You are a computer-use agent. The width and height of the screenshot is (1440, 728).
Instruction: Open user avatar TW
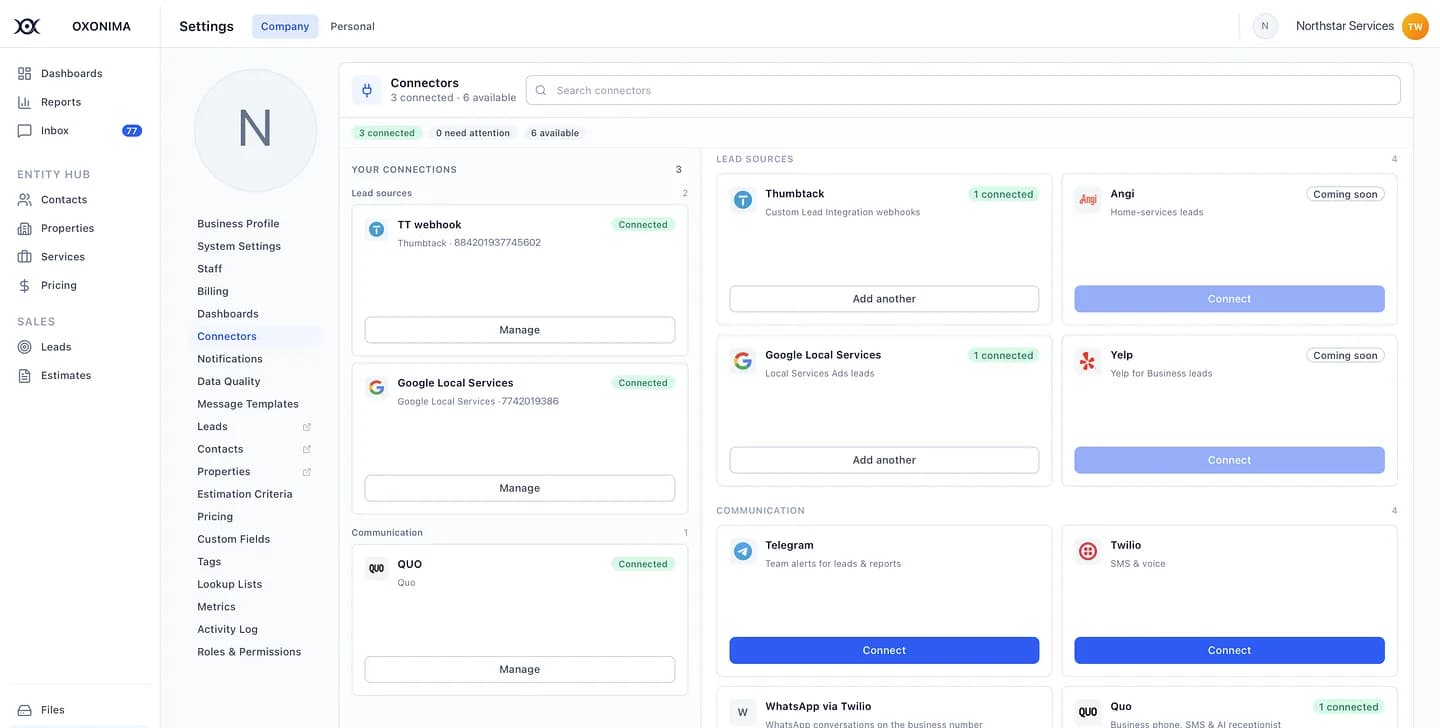(1415, 26)
